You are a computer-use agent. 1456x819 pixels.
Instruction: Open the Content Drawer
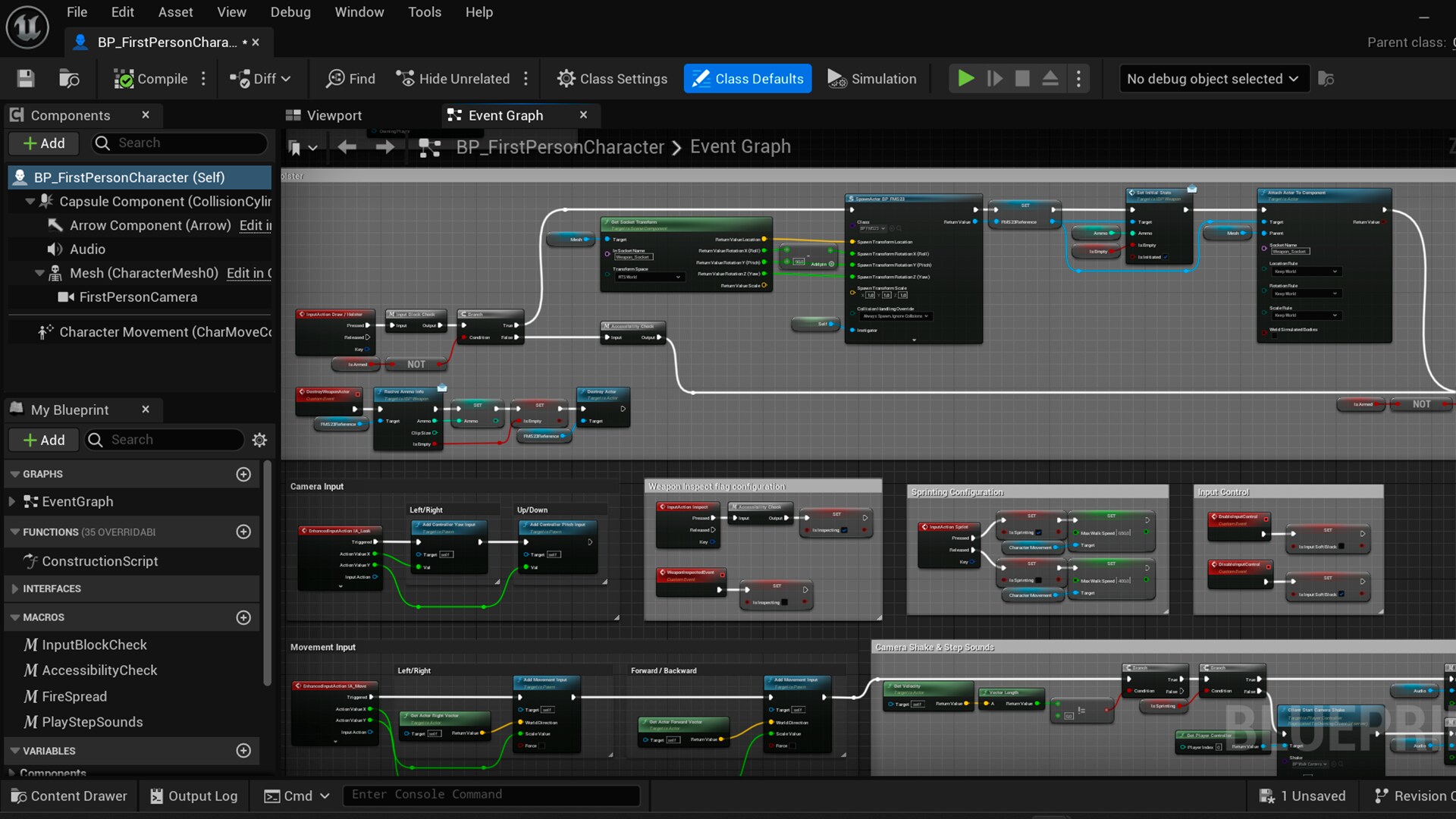pos(69,795)
